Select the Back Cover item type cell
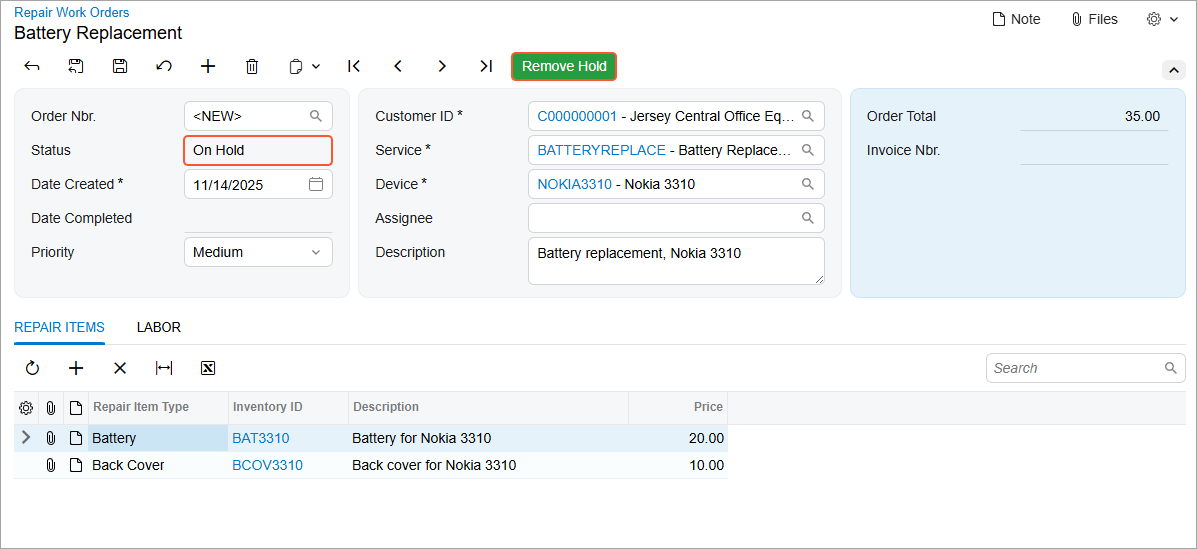Image resolution: width=1197 pixels, height=549 pixels. 158,465
